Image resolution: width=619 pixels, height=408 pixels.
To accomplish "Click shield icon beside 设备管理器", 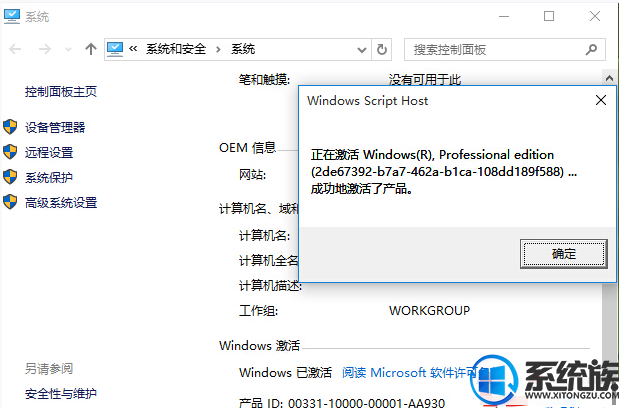I will [10, 127].
